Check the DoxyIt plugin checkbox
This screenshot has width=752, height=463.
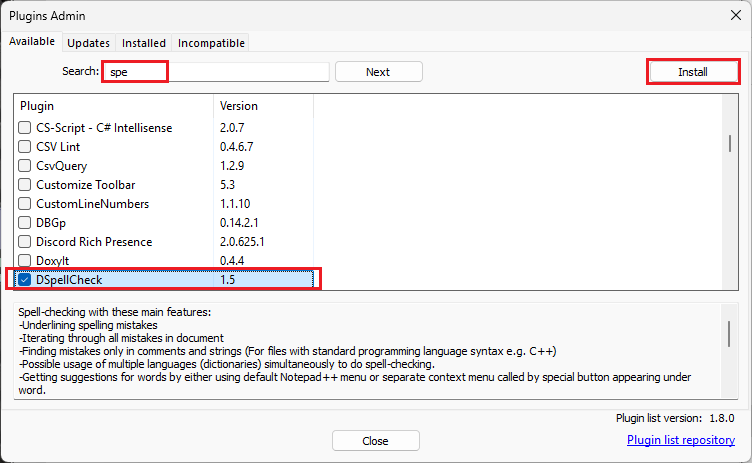(26, 261)
